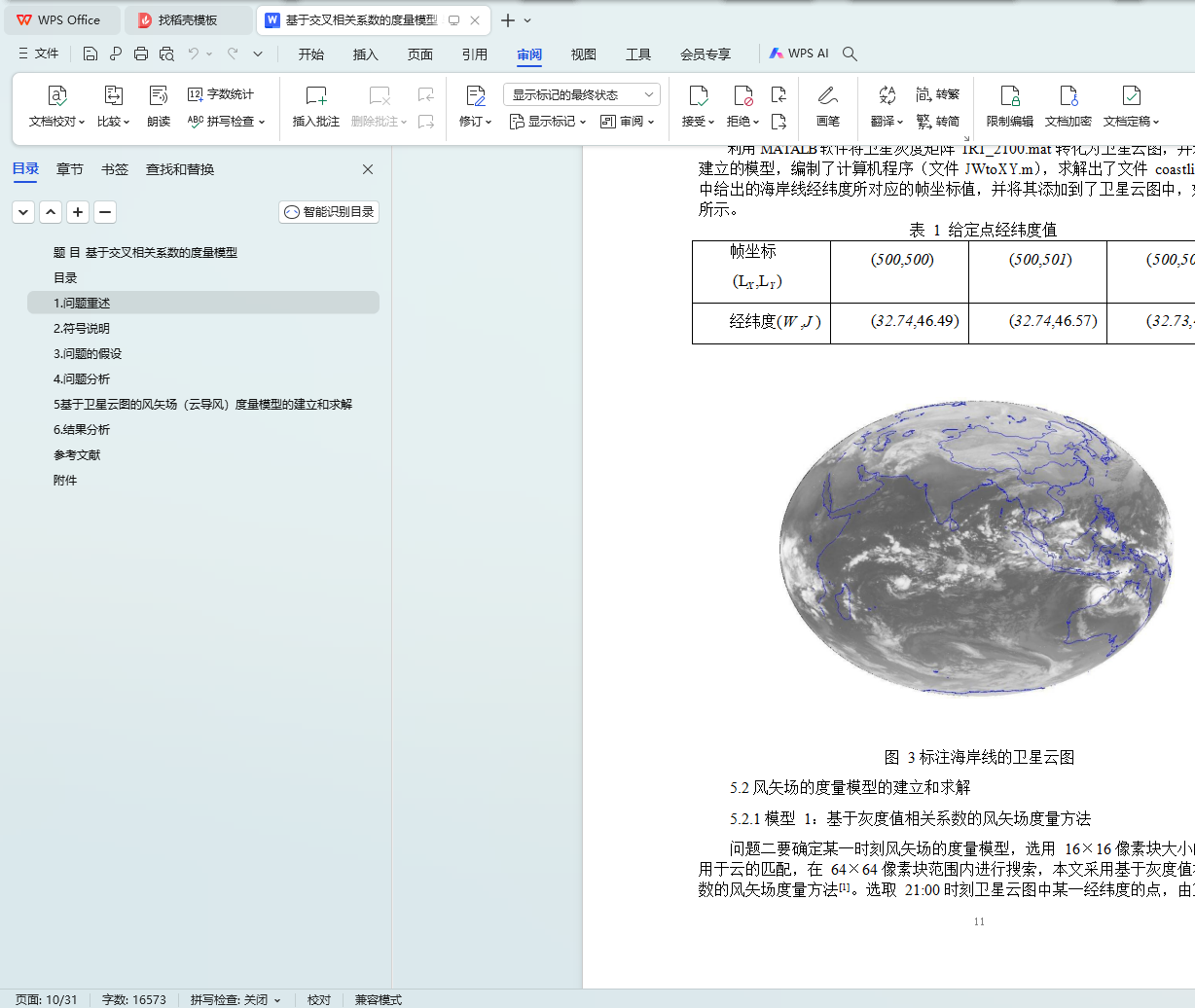Switch to the 视图 ribbon tab
This screenshot has width=1195, height=1008.
coord(584,54)
